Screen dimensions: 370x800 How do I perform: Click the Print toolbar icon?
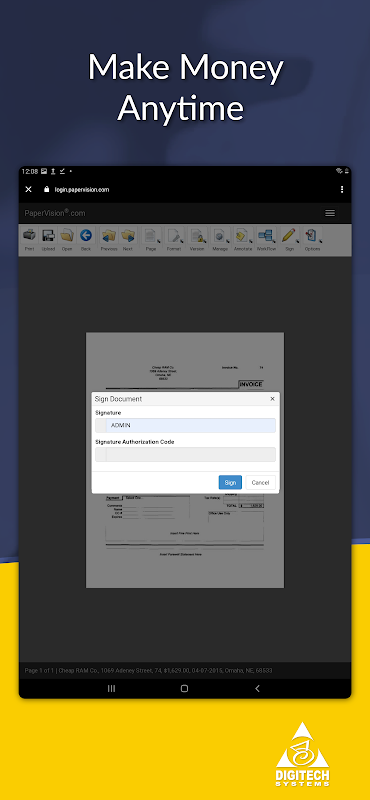tap(30, 240)
